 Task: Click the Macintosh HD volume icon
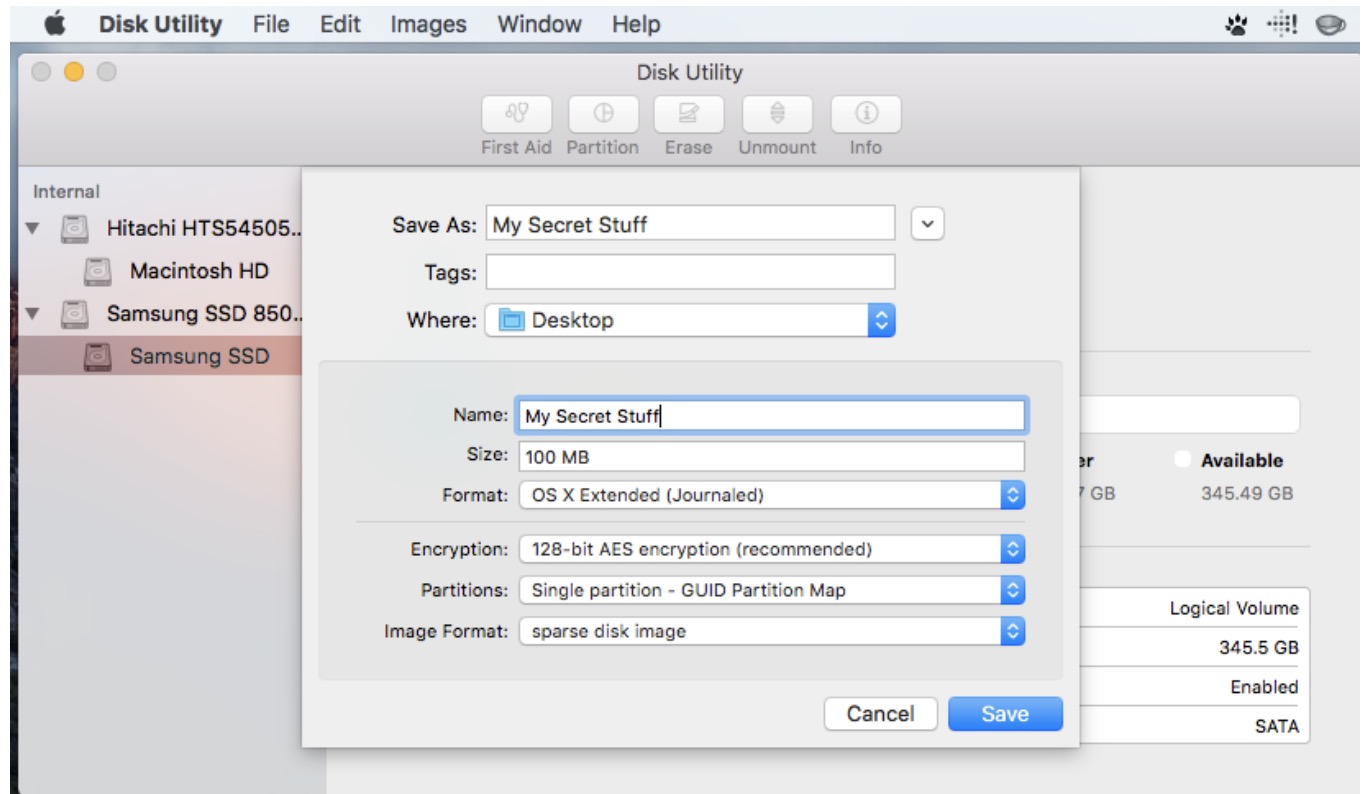pyautogui.click(x=97, y=271)
